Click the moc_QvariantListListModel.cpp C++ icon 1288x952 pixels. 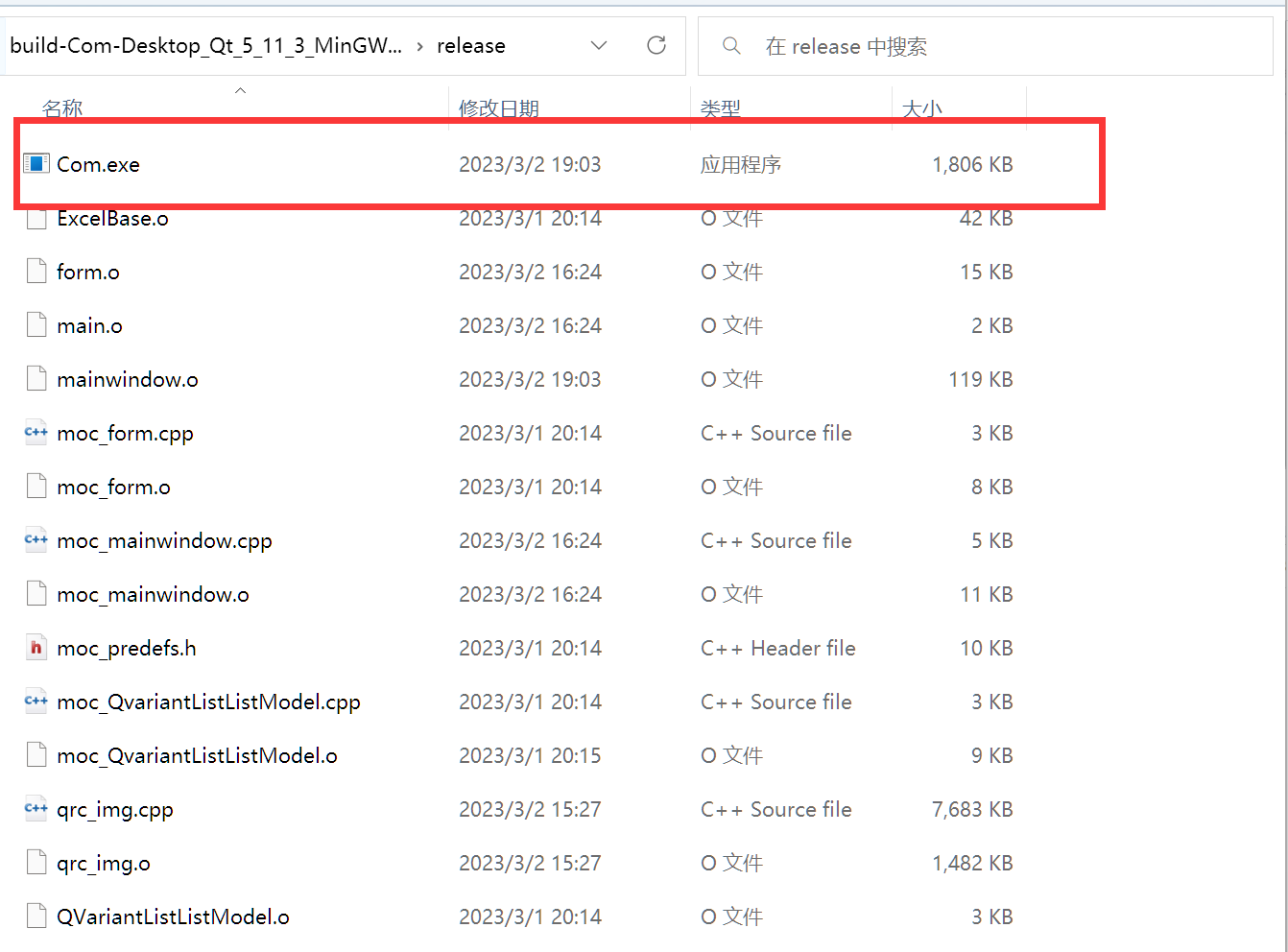(36, 702)
